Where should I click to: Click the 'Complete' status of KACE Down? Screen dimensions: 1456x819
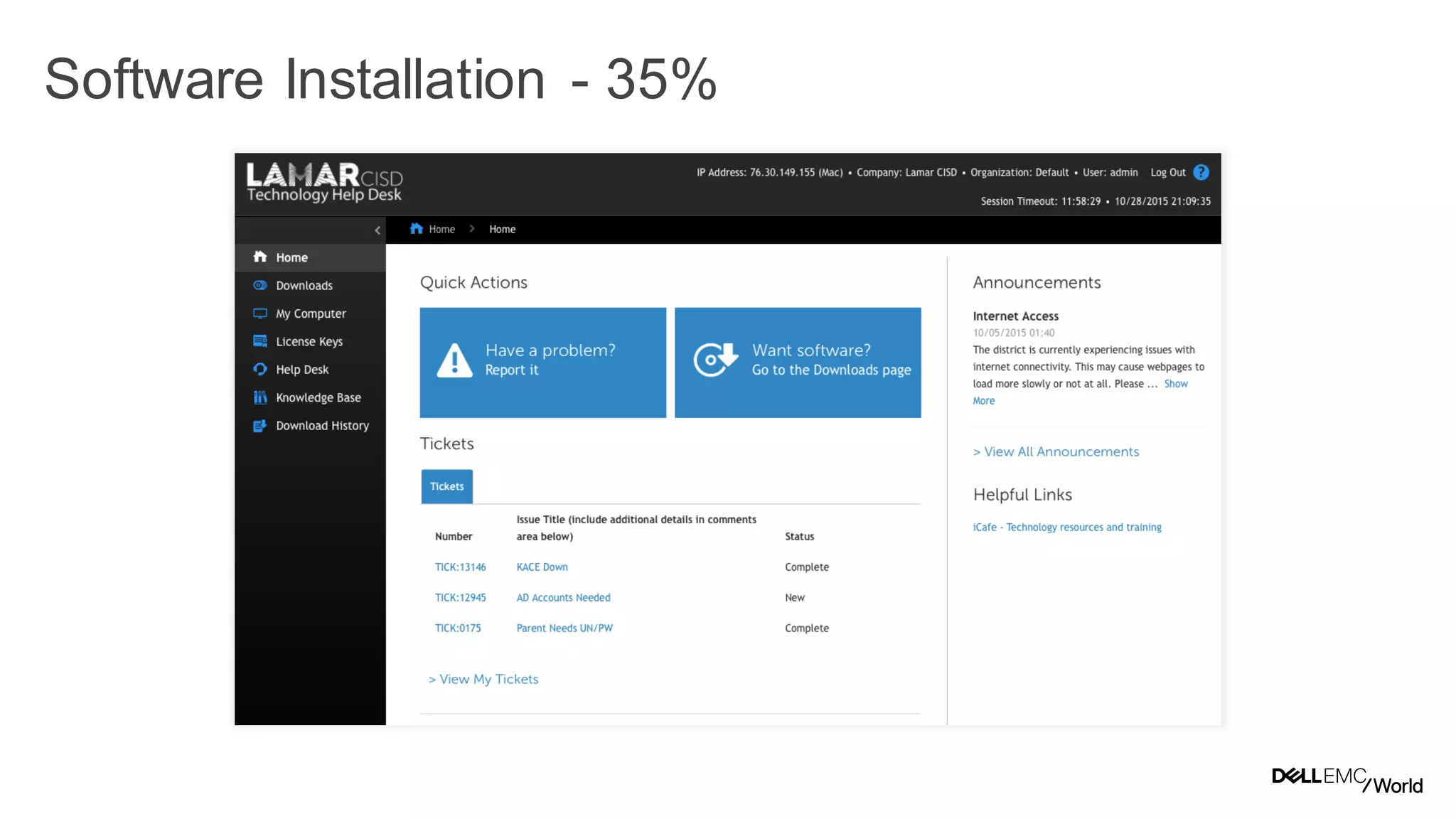click(807, 567)
